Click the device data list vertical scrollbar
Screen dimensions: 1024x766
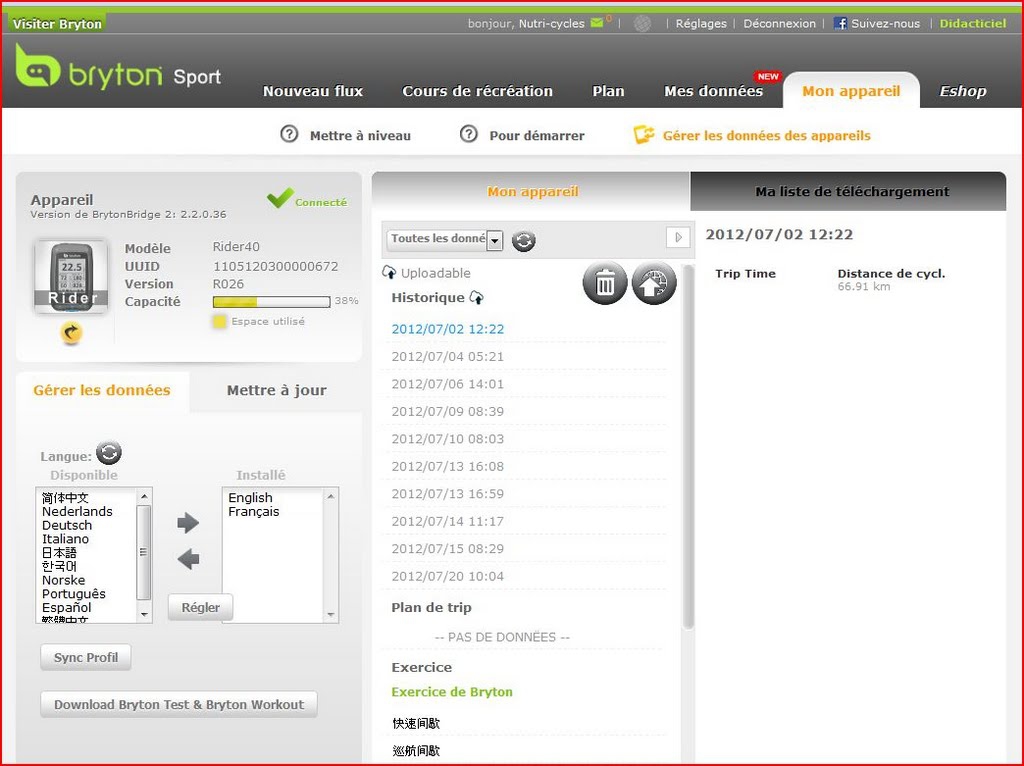[688, 447]
